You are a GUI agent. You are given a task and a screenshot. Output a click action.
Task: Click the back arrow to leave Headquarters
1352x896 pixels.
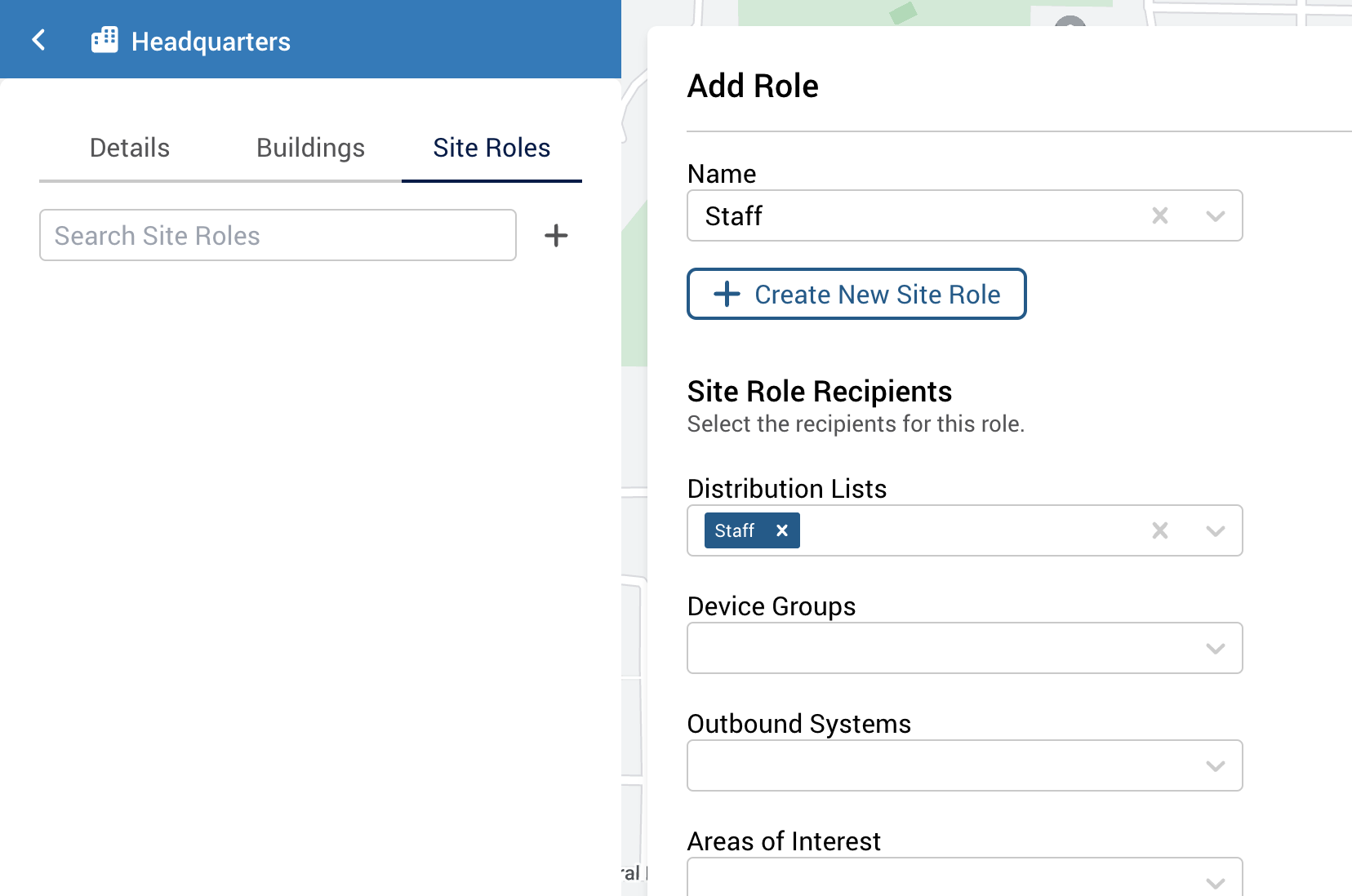38,39
